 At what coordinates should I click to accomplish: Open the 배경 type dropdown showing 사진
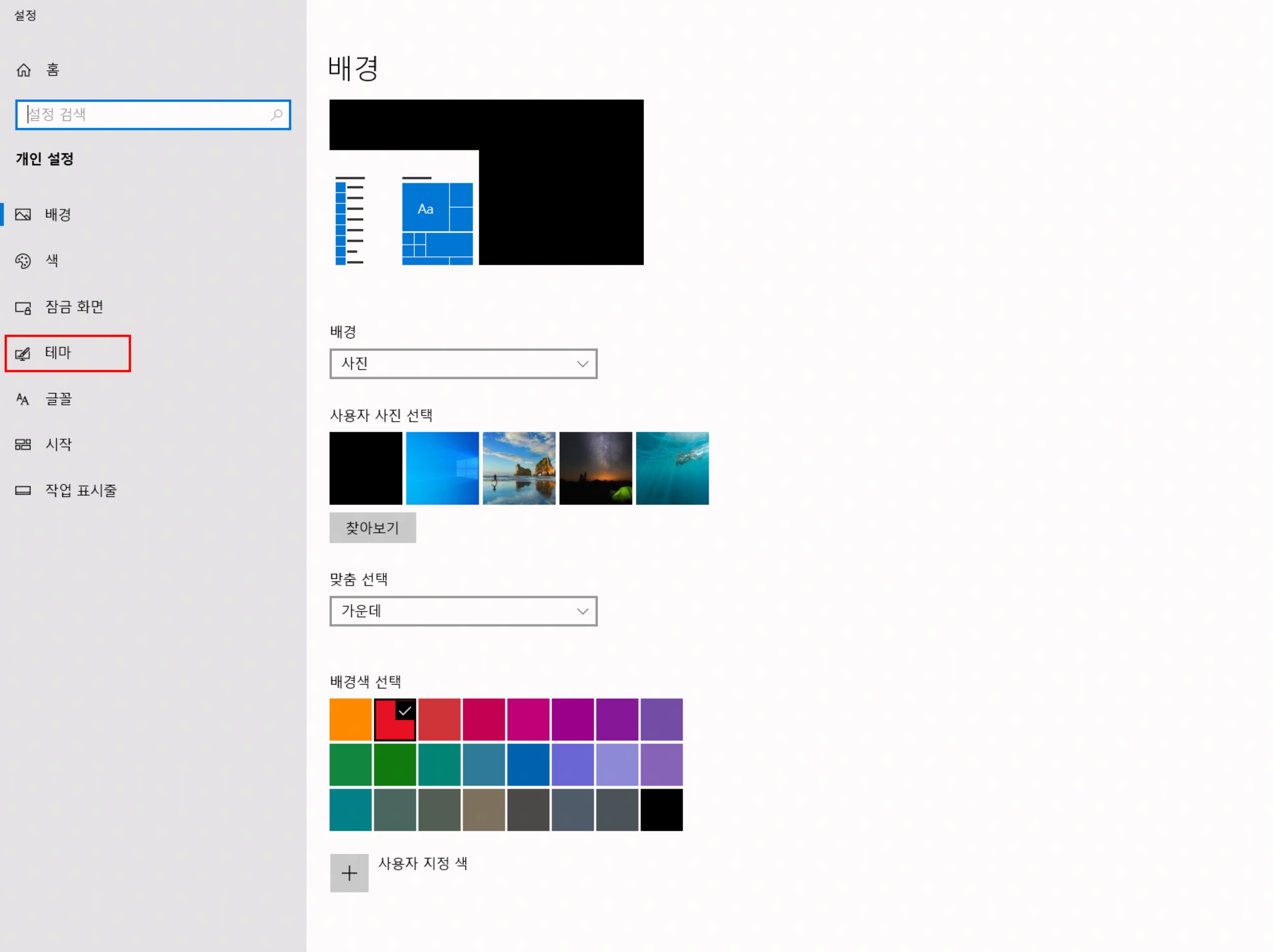point(463,364)
